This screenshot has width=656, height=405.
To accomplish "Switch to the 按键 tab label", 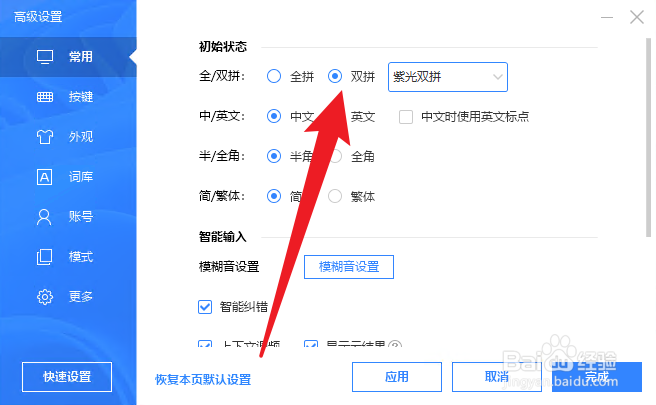I will click(x=81, y=97).
